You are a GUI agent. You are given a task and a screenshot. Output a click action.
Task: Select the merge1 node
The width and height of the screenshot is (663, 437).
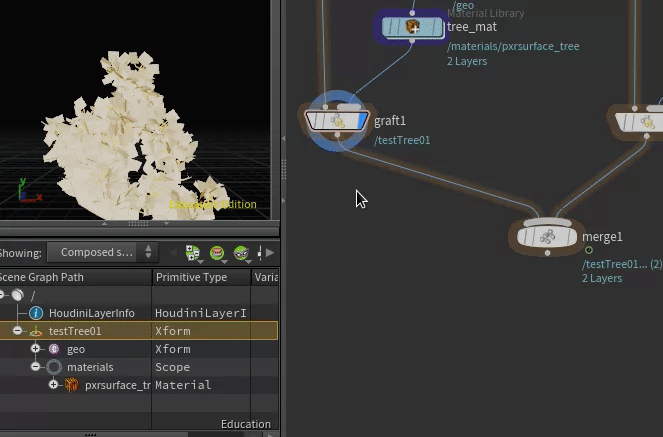tap(547, 236)
